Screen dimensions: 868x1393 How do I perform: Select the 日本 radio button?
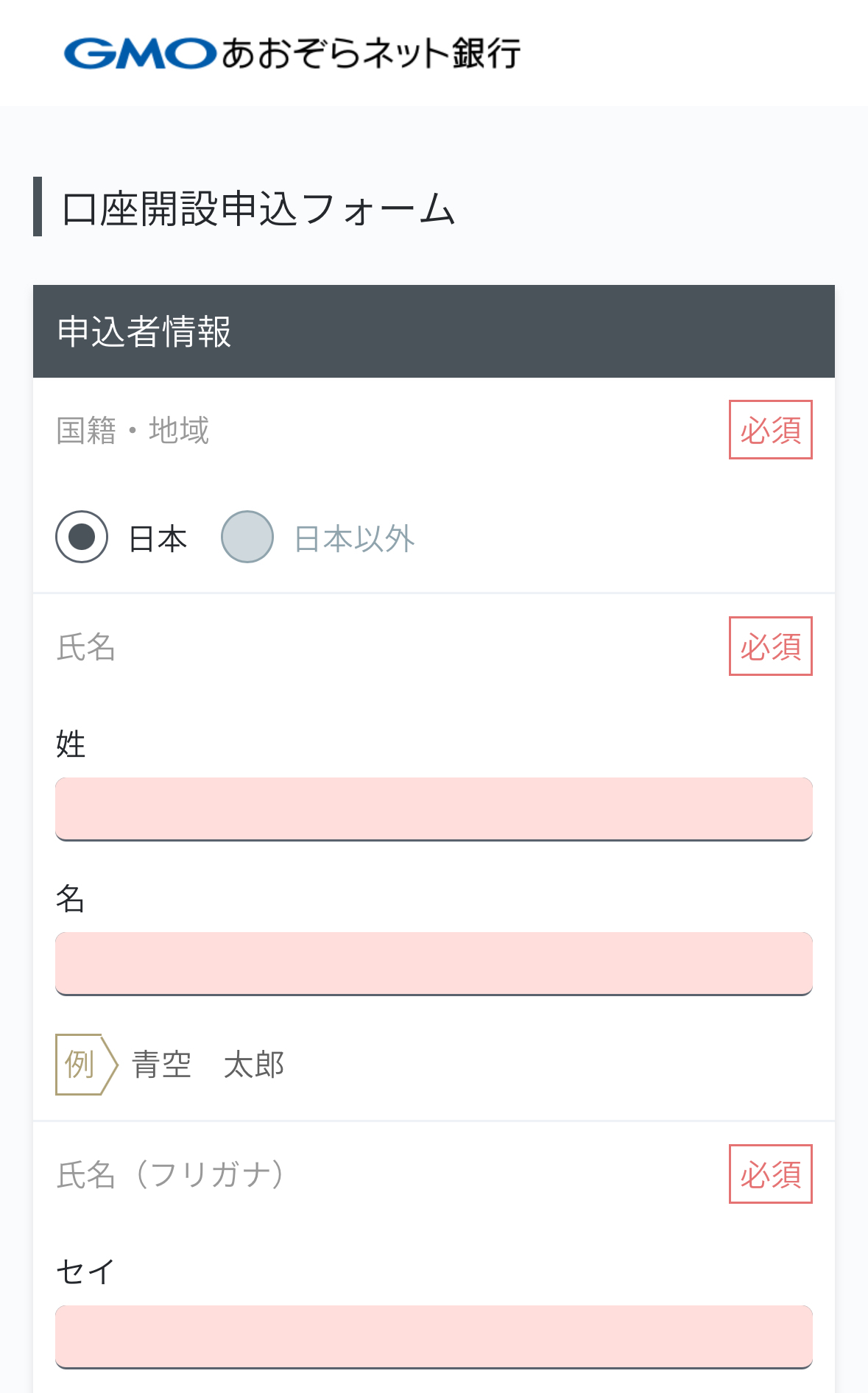pyautogui.click(x=82, y=537)
